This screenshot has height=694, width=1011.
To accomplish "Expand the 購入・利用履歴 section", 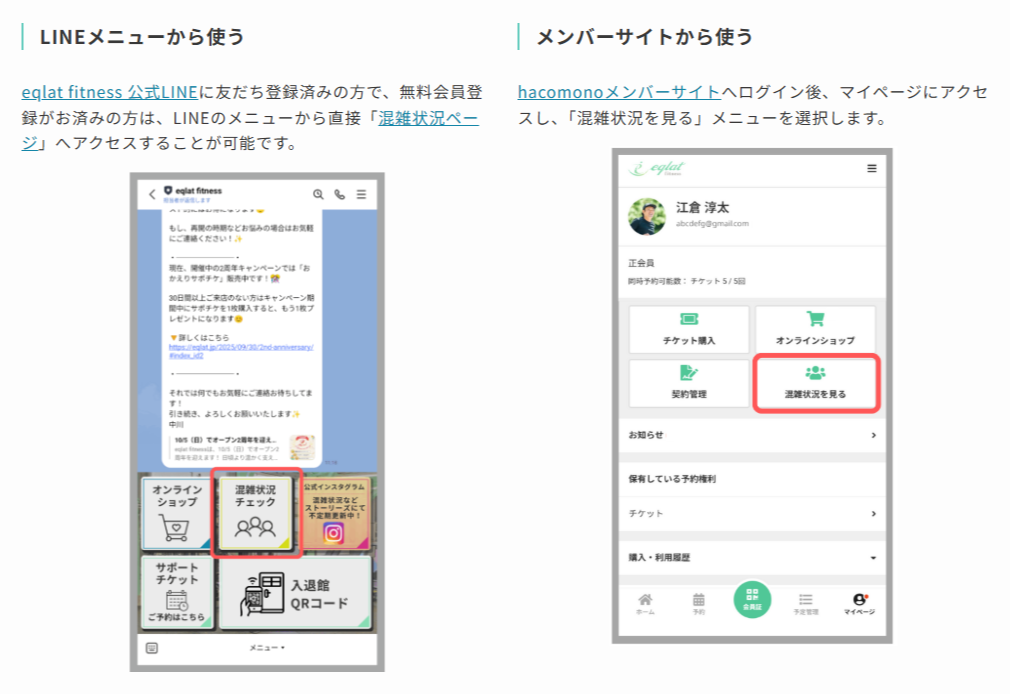I will point(873,557).
